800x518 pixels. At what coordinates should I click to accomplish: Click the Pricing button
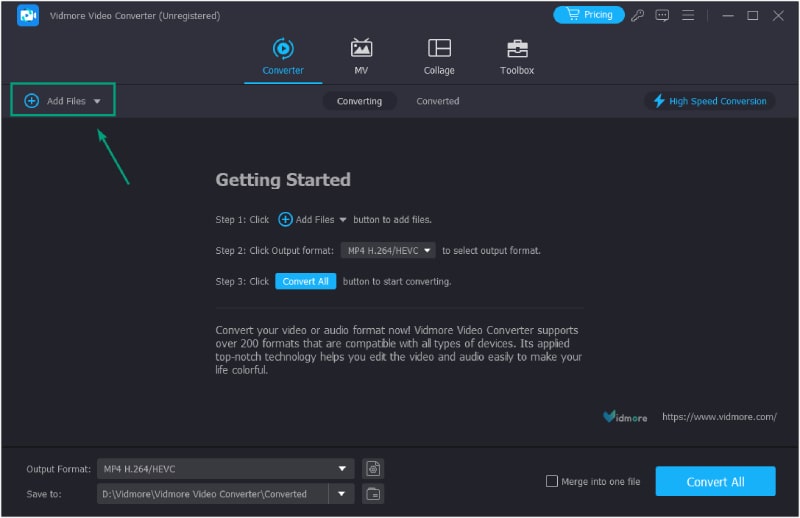click(x=589, y=15)
